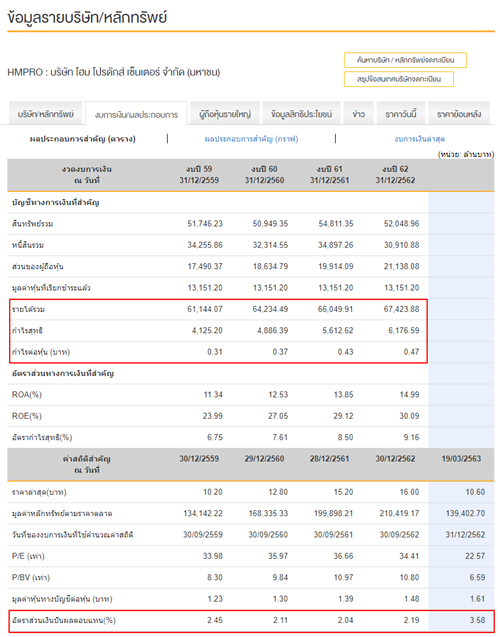Click the หน่วย: ล้านบาท unit note
Image resolution: width=500 pixels, height=637 pixels.
click(x=466, y=154)
